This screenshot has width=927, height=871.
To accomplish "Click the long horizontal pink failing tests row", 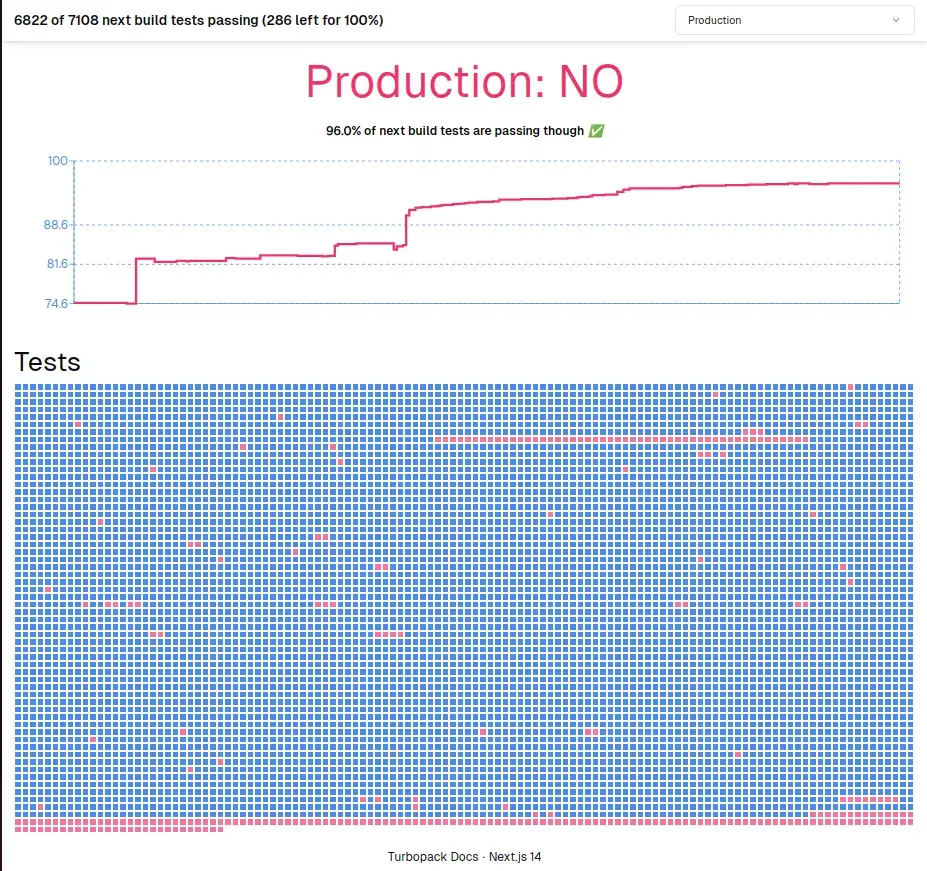I will tap(620, 439).
